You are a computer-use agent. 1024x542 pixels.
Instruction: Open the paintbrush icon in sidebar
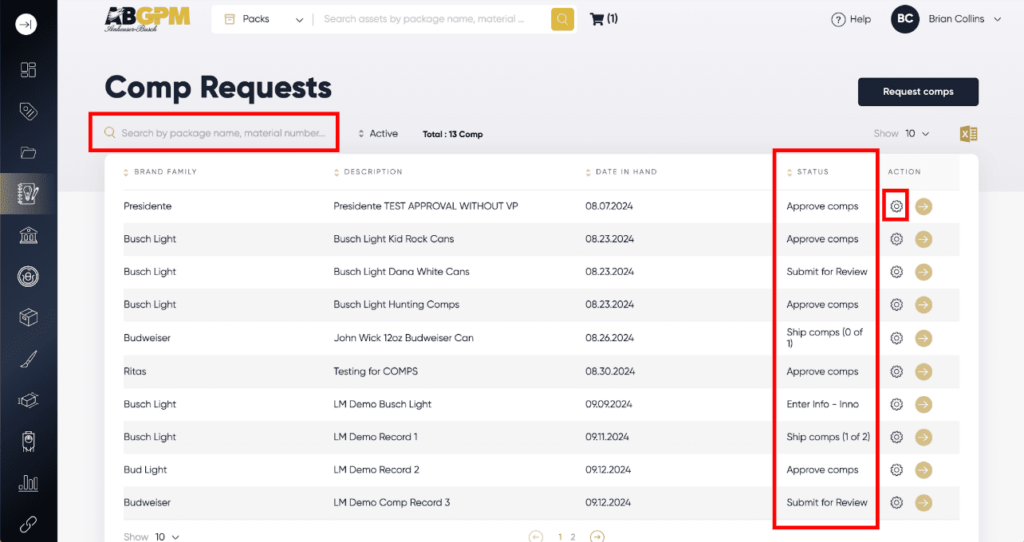click(28, 359)
